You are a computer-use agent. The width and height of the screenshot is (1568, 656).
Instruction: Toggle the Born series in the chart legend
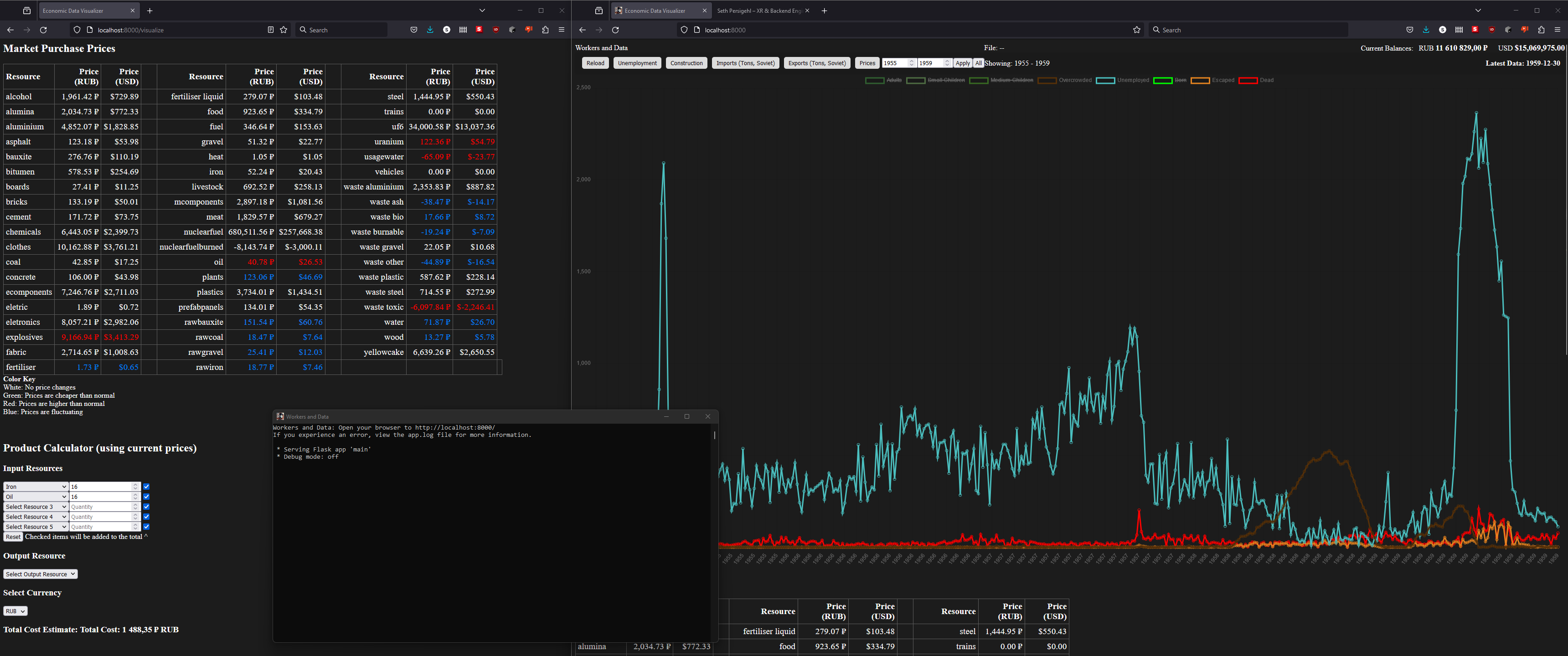click(x=1170, y=80)
